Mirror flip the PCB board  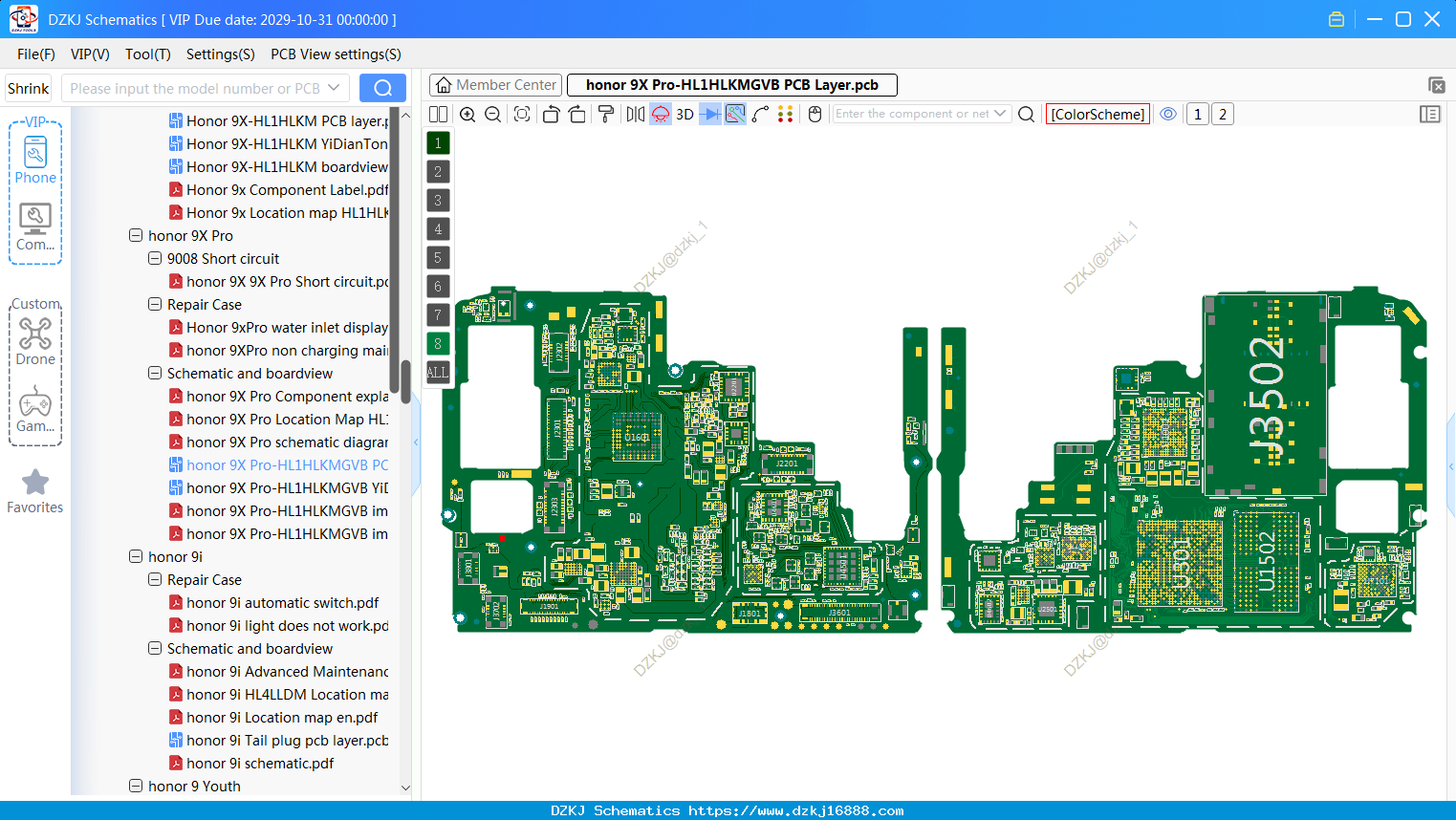(x=636, y=115)
